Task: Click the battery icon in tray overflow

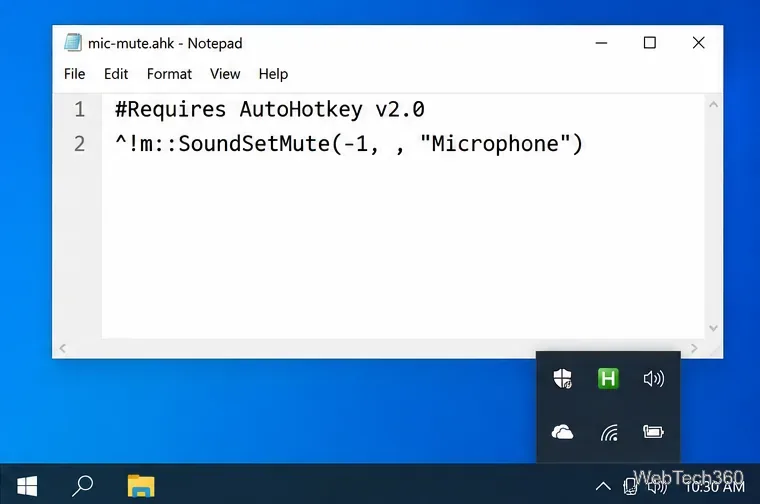Action: [x=653, y=431]
